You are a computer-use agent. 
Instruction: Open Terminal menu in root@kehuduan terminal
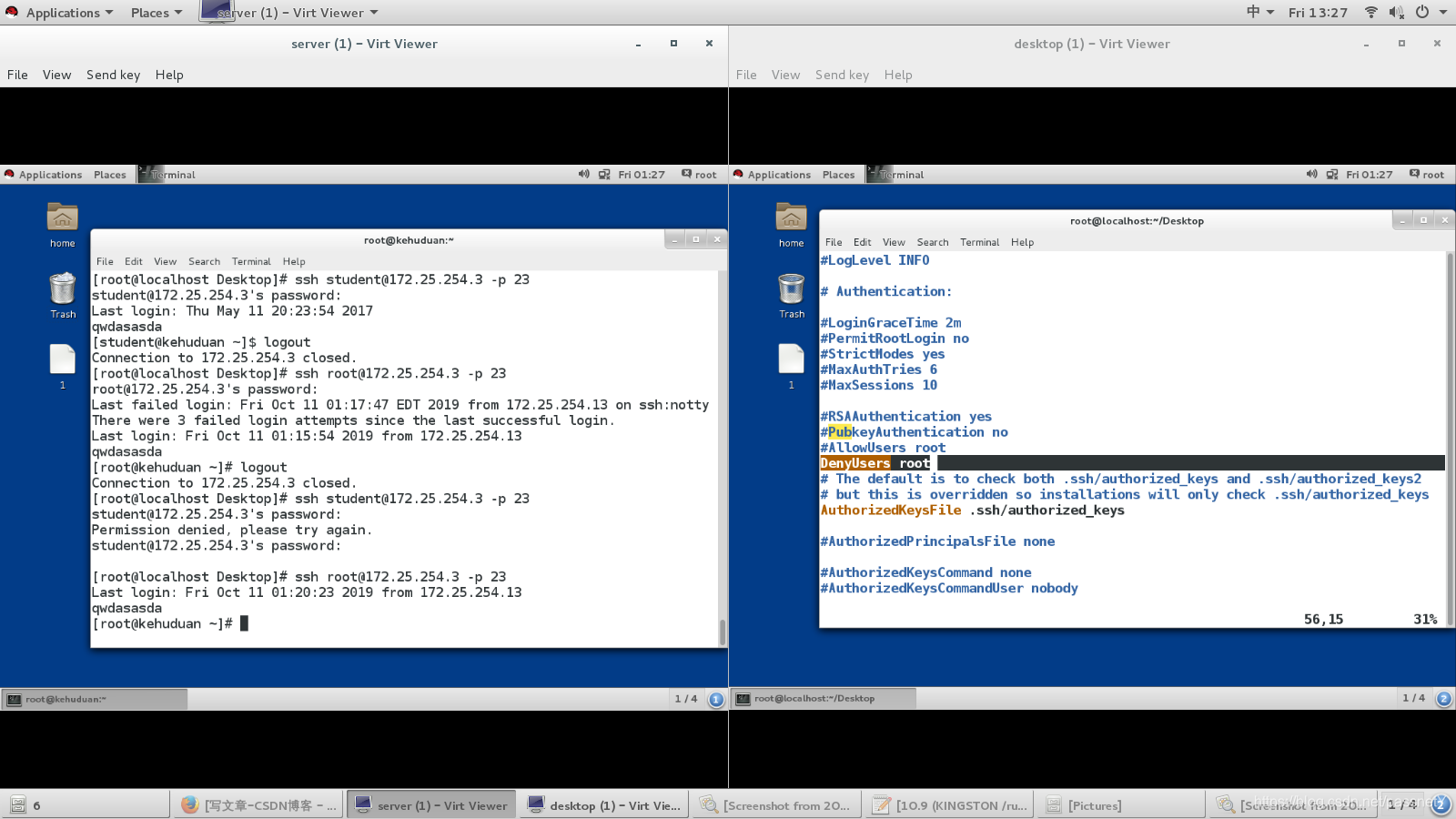point(251,261)
